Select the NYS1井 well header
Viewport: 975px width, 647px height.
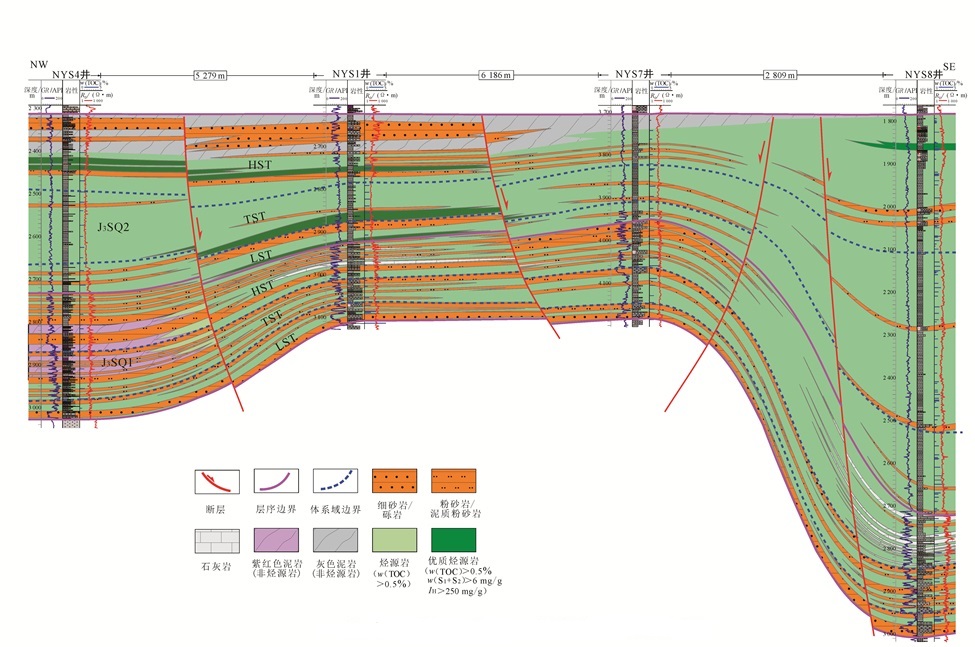352,74
